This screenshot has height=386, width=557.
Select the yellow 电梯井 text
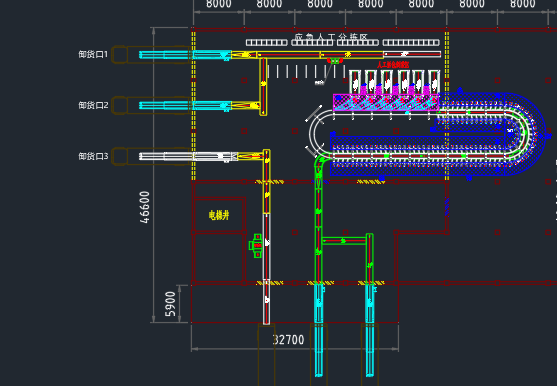pos(219,215)
